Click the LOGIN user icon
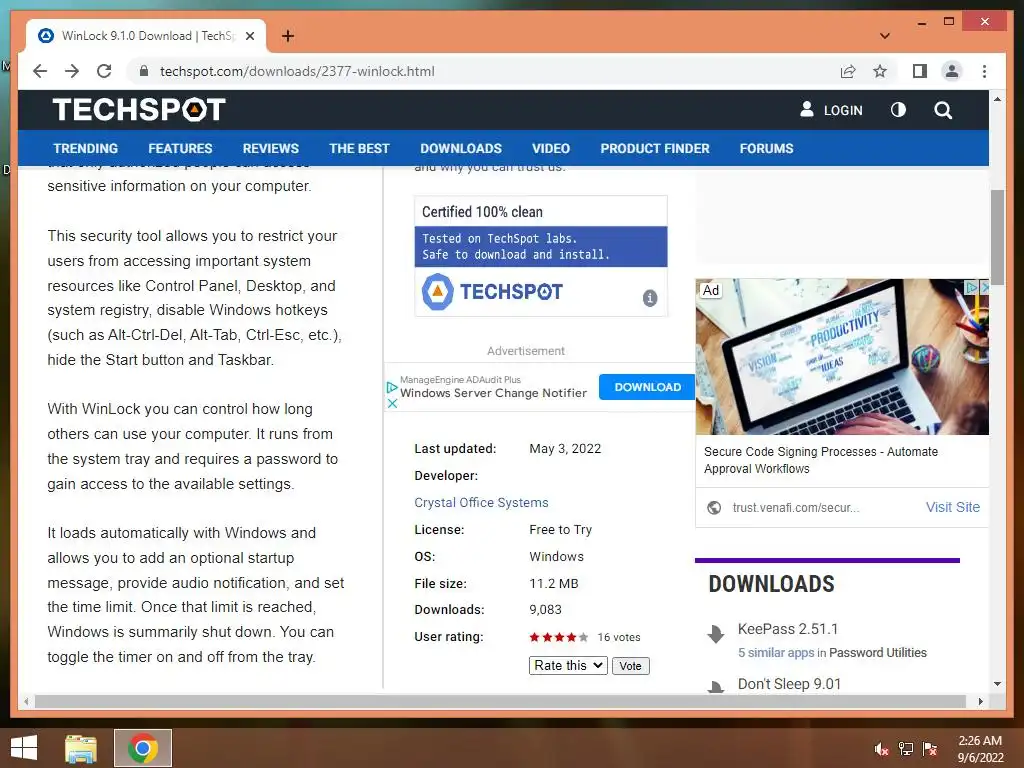Screen dimensions: 1024x768 [x=807, y=109]
